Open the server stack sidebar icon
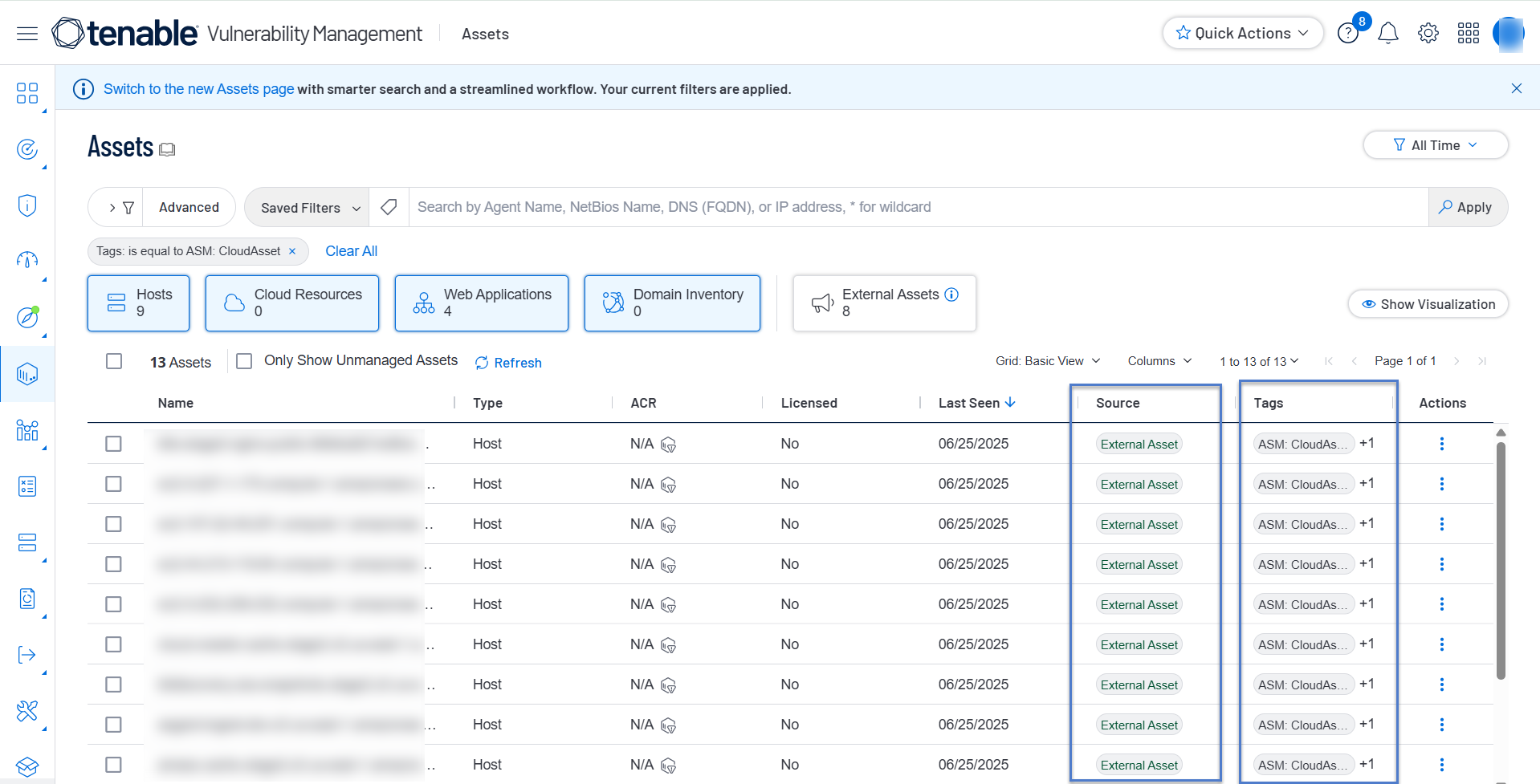 click(x=27, y=542)
